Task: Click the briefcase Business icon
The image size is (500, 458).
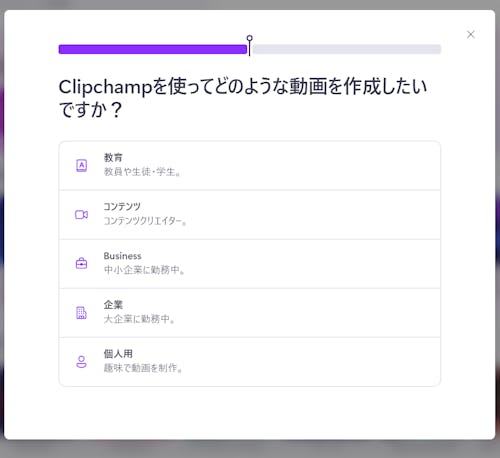Action: (x=82, y=263)
